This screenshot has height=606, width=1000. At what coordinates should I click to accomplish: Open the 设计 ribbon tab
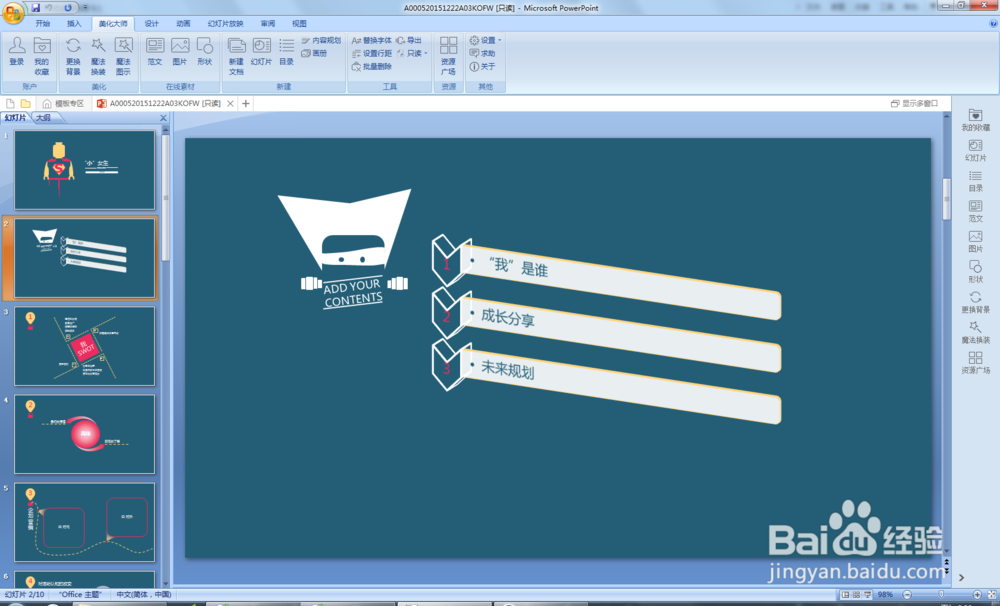click(x=152, y=24)
